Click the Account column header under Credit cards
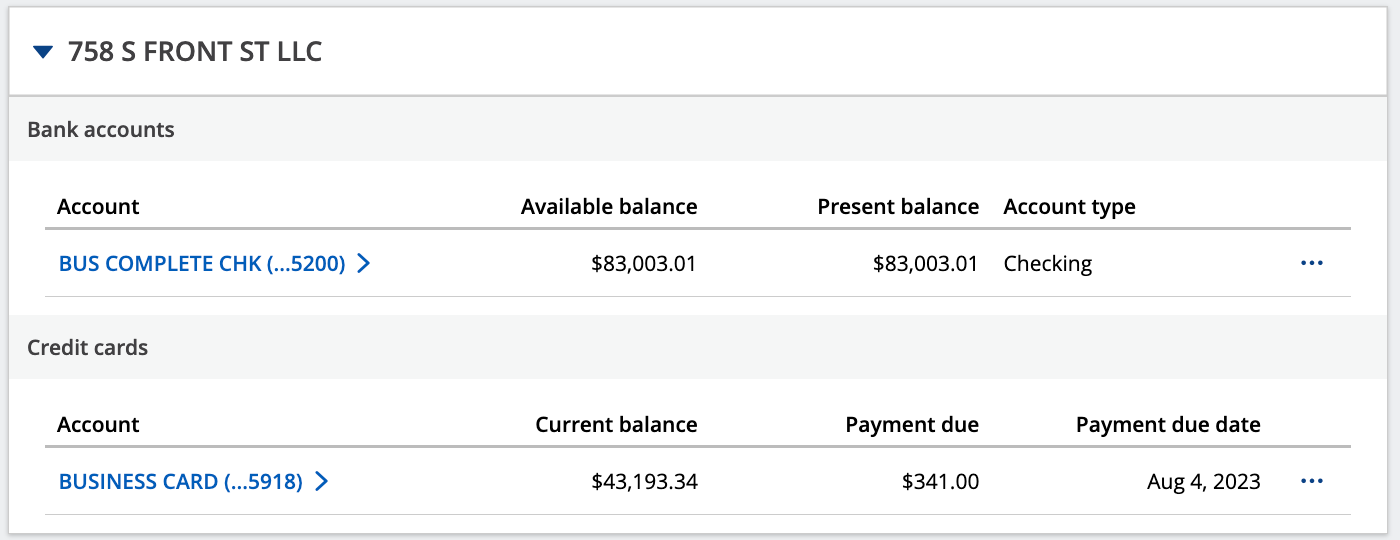 (x=98, y=425)
